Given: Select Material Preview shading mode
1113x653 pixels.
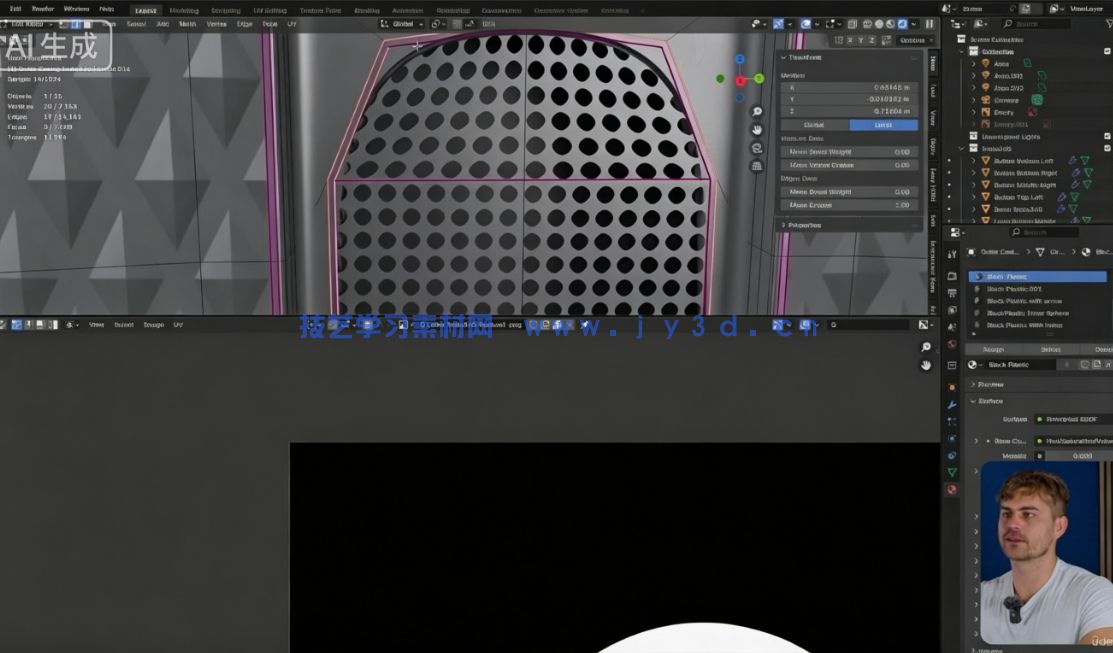Looking at the screenshot, I should 889,23.
